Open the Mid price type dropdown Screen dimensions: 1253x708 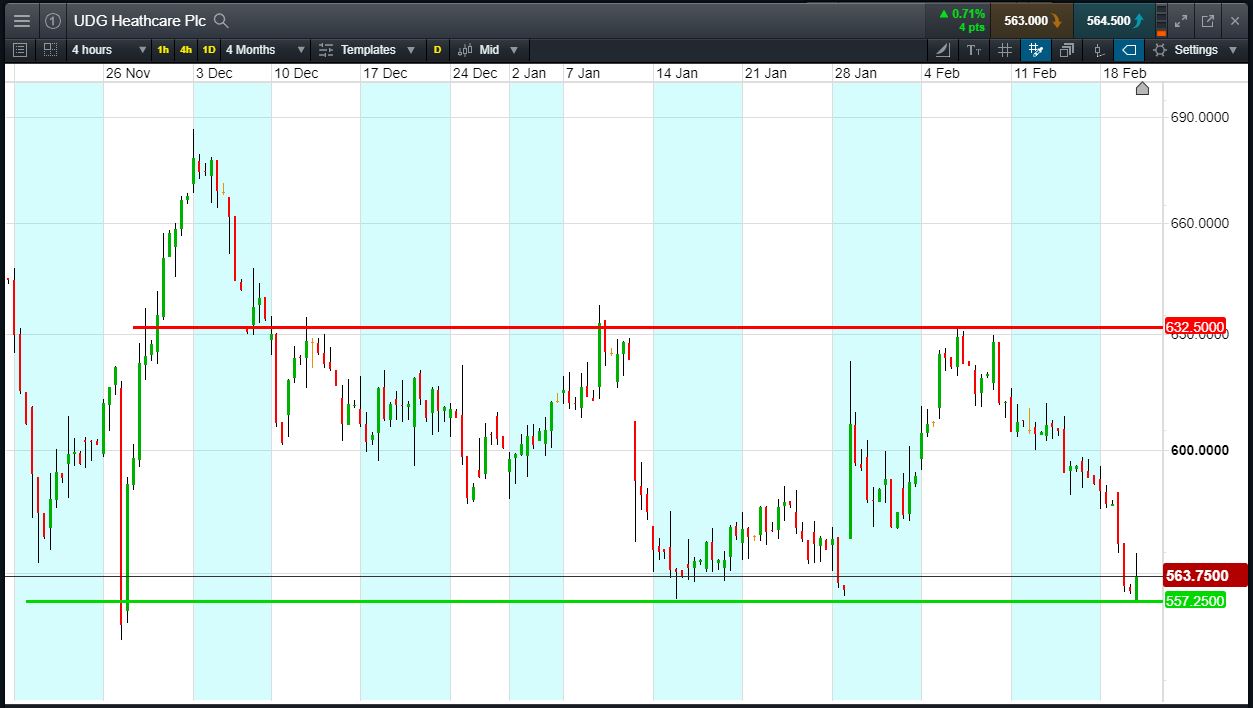[x=498, y=49]
